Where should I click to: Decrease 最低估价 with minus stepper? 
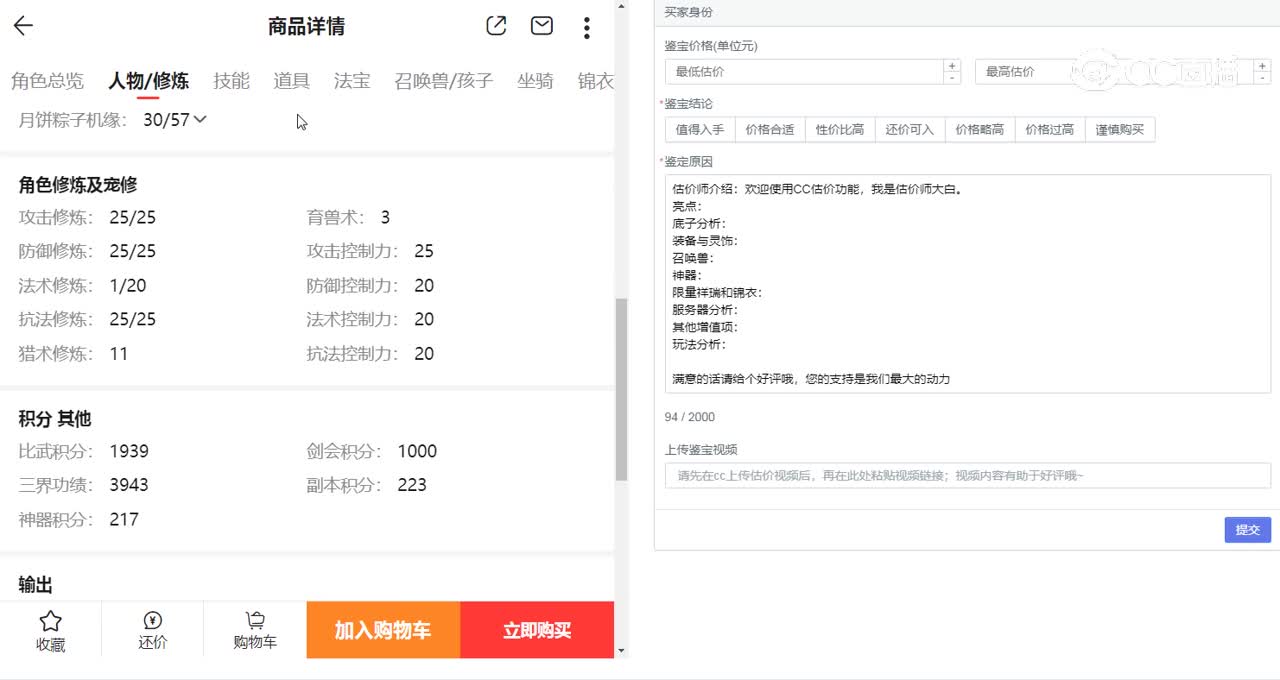(x=952, y=78)
